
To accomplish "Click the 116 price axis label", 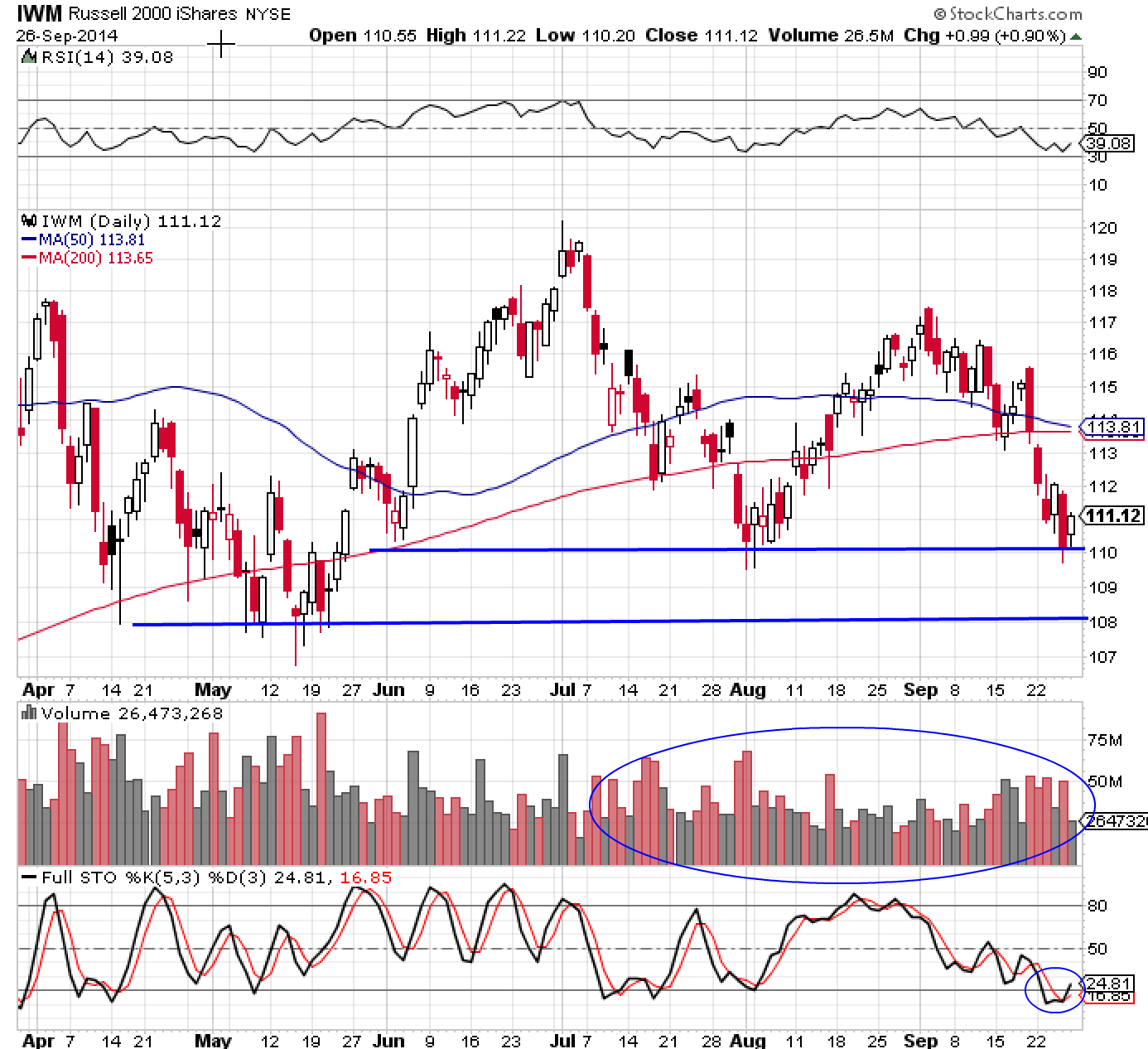I will pos(1104,354).
